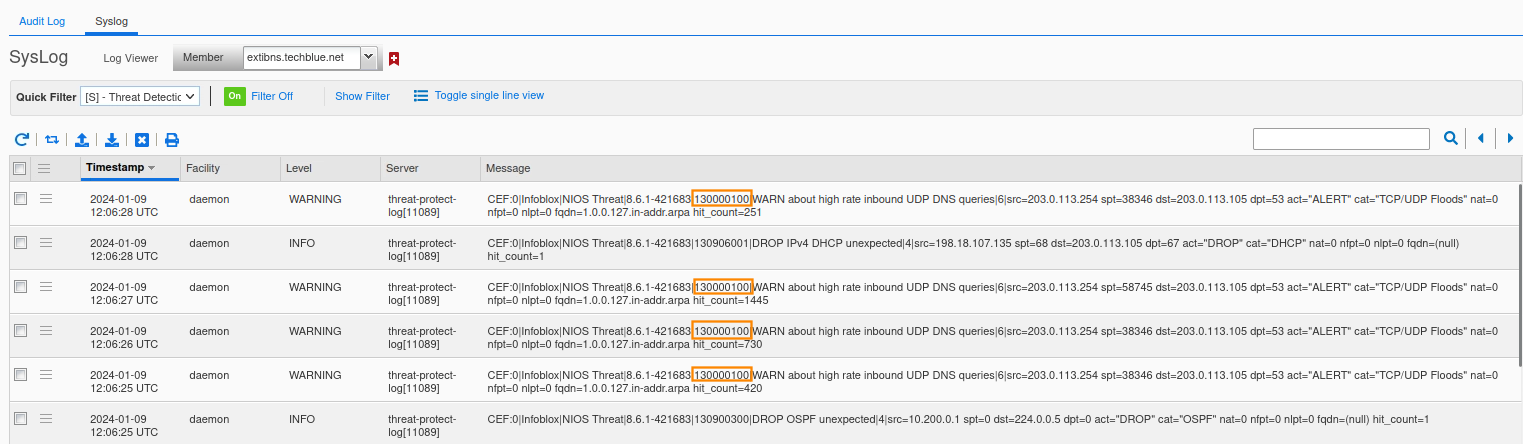Click the search magnifier icon
This screenshot has height=444, width=1523.
tap(1450, 139)
